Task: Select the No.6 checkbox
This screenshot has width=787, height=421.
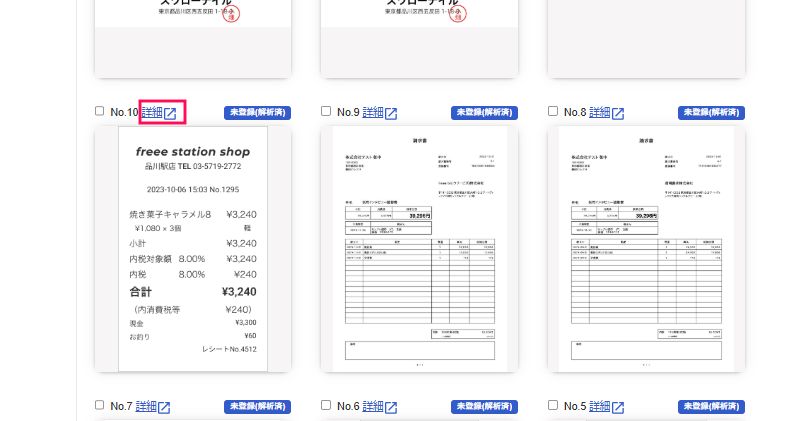Action: click(326, 405)
